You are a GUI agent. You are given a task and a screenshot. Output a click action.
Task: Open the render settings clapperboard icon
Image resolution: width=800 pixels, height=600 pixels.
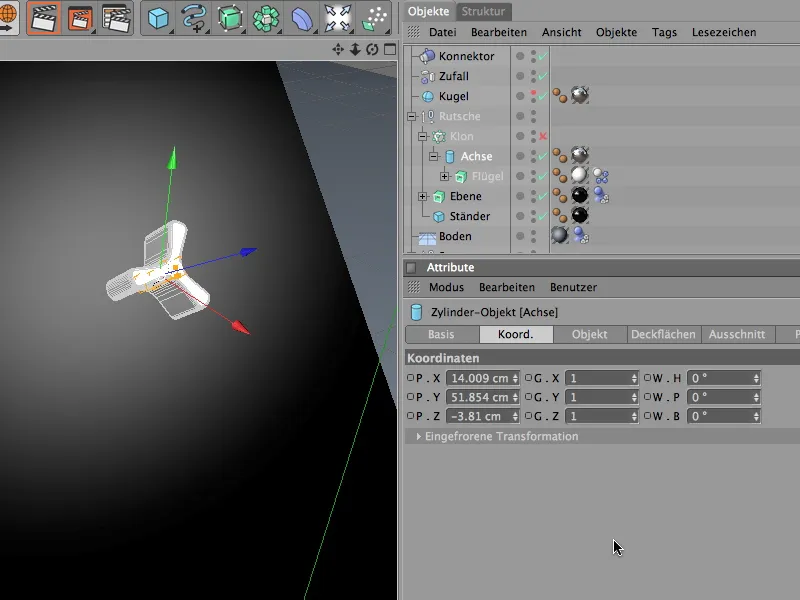[116, 18]
